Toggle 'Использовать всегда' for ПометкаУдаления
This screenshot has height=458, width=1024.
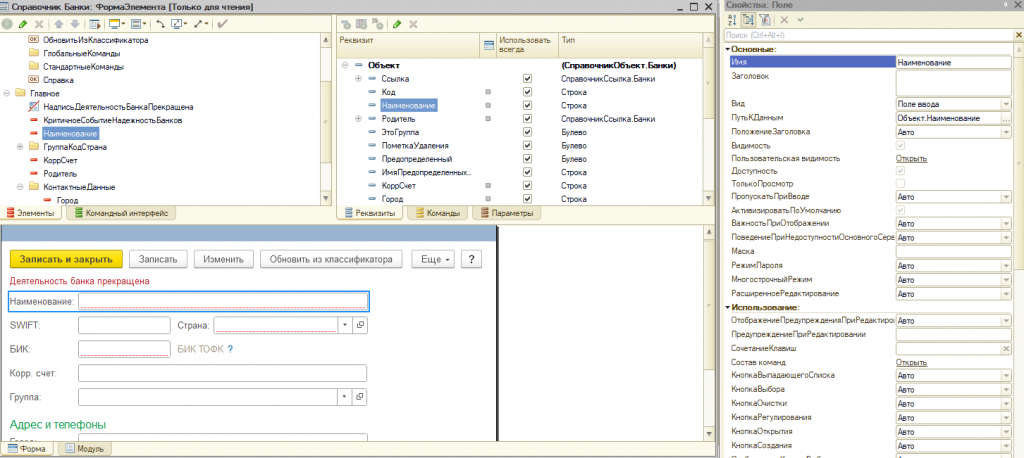point(527,146)
